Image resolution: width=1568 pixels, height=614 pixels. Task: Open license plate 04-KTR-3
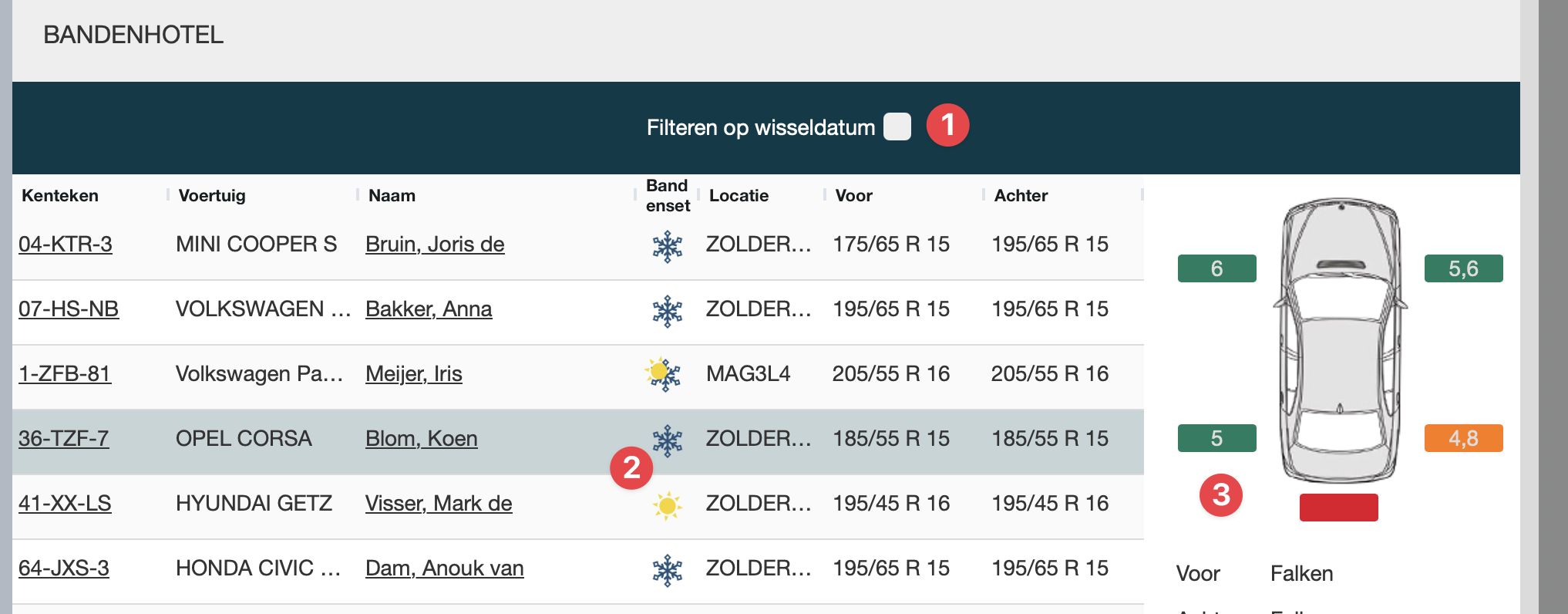click(66, 245)
